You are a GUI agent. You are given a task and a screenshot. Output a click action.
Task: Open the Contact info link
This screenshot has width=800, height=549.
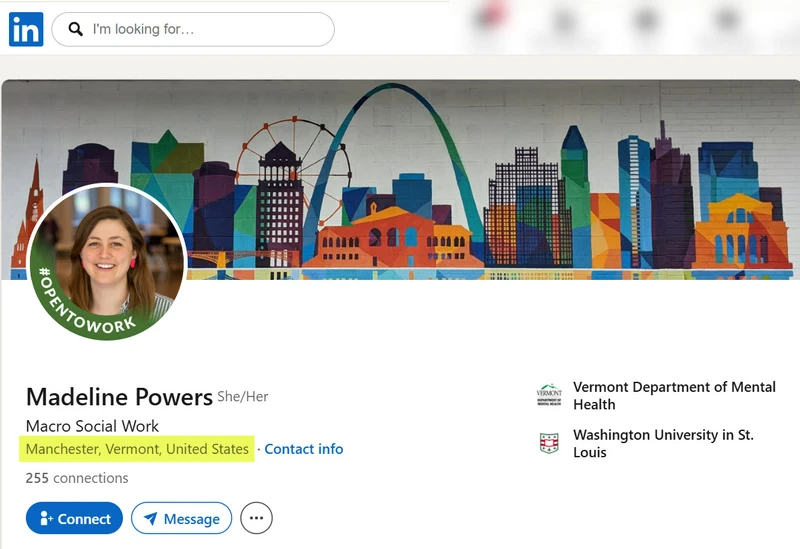point(304,449)
